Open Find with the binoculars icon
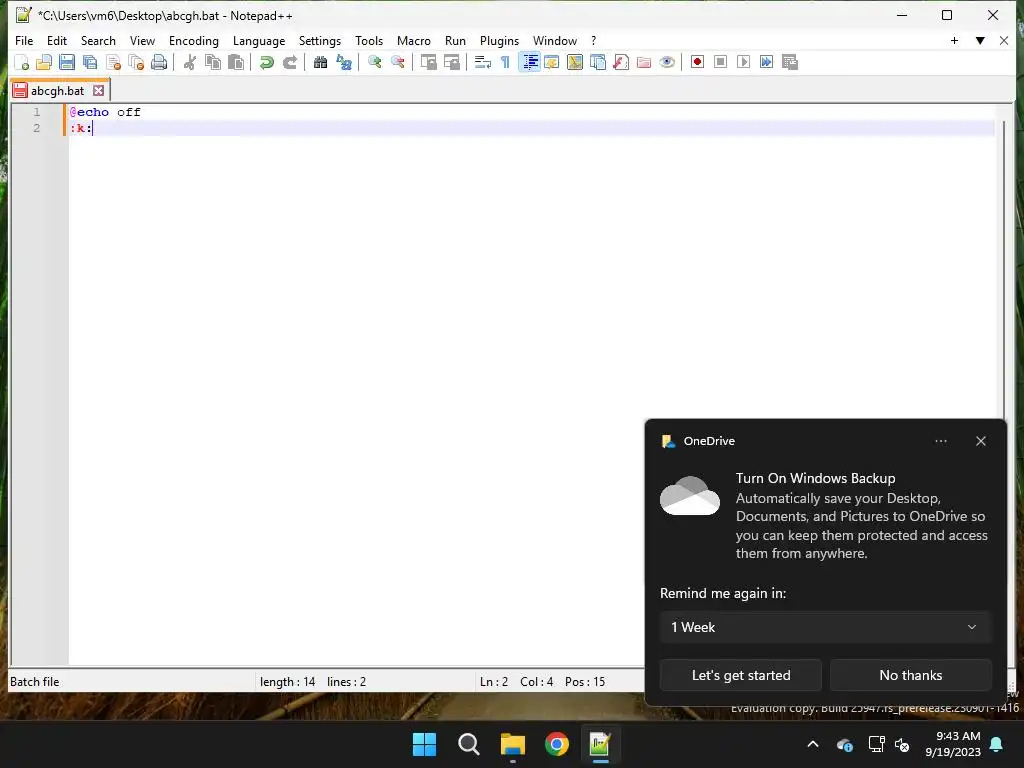The image size is (1024, 768). tap(320, 62)
